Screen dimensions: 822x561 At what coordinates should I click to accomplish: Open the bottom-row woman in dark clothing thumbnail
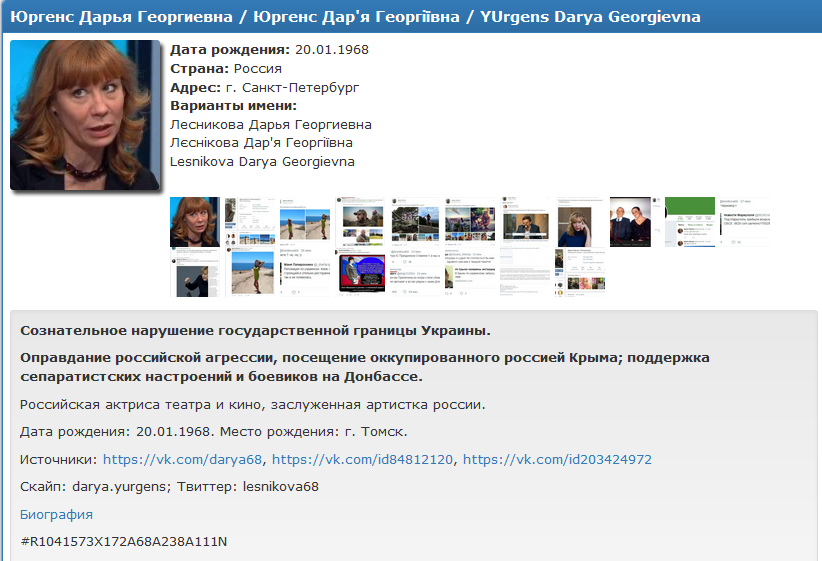tap(195, 275)
